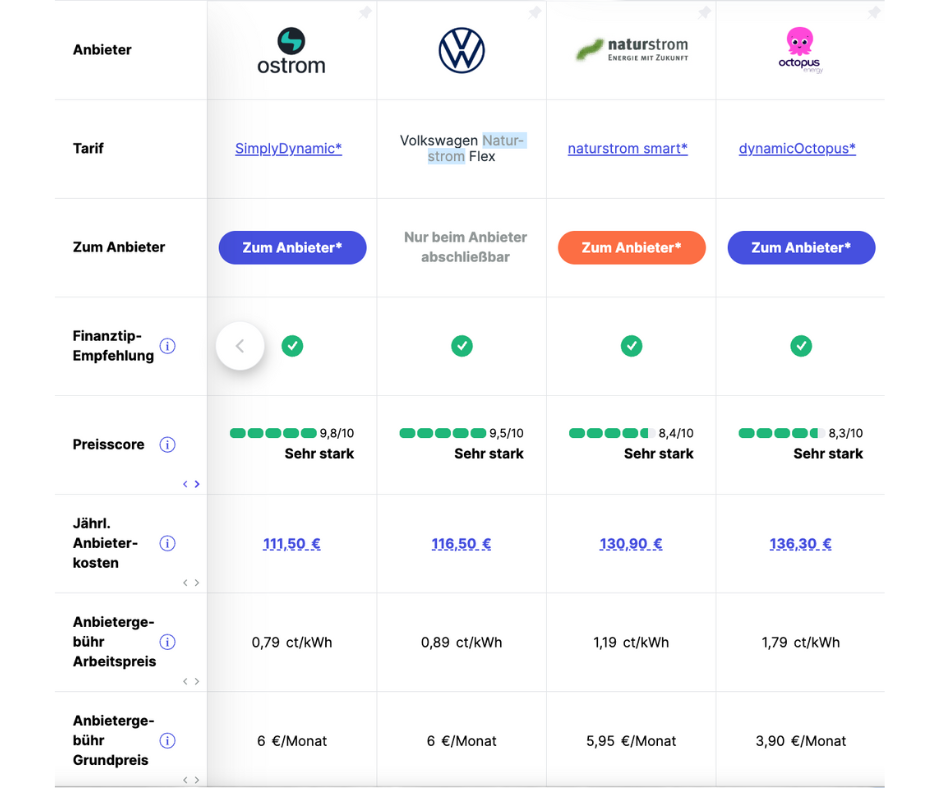The image size is (940, 788).
Task: Open the 116,50 € annual cost link
Action: pos(461,544)
